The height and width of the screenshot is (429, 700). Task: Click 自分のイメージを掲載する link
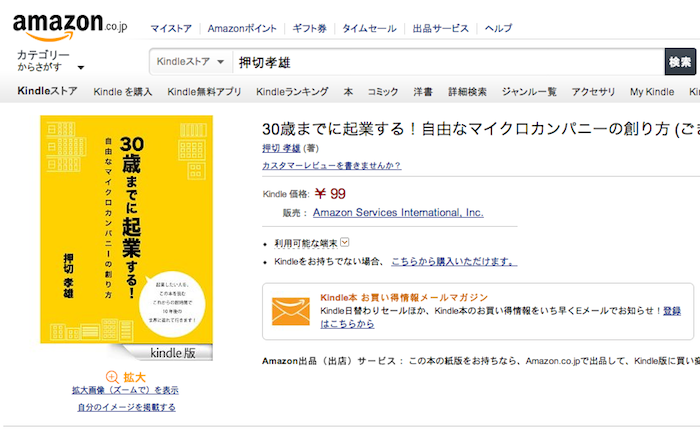coord(126,407)
